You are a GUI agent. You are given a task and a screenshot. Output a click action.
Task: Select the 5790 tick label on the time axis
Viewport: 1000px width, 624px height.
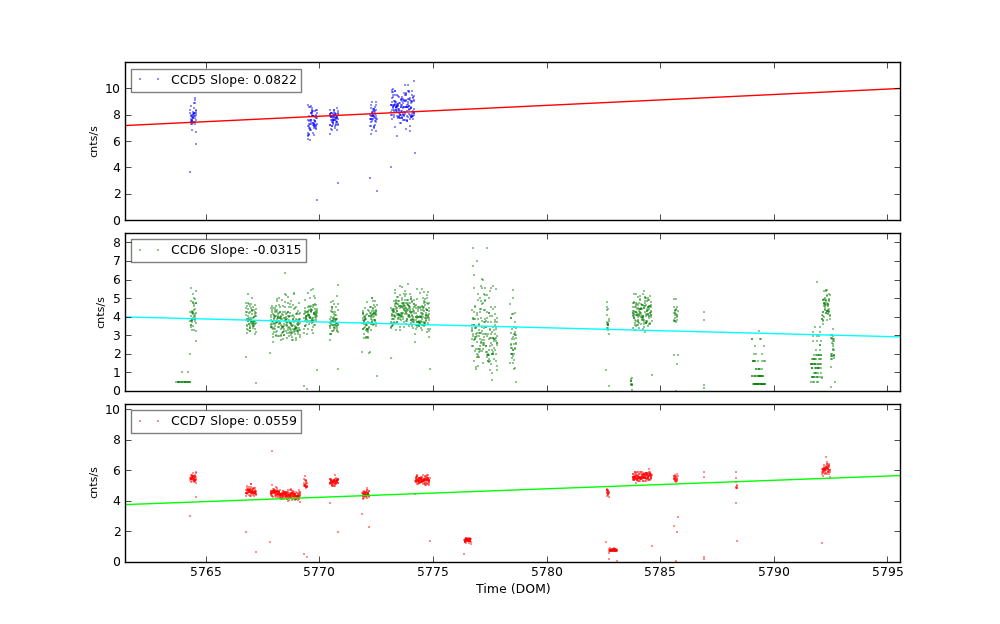coord(773,573)
